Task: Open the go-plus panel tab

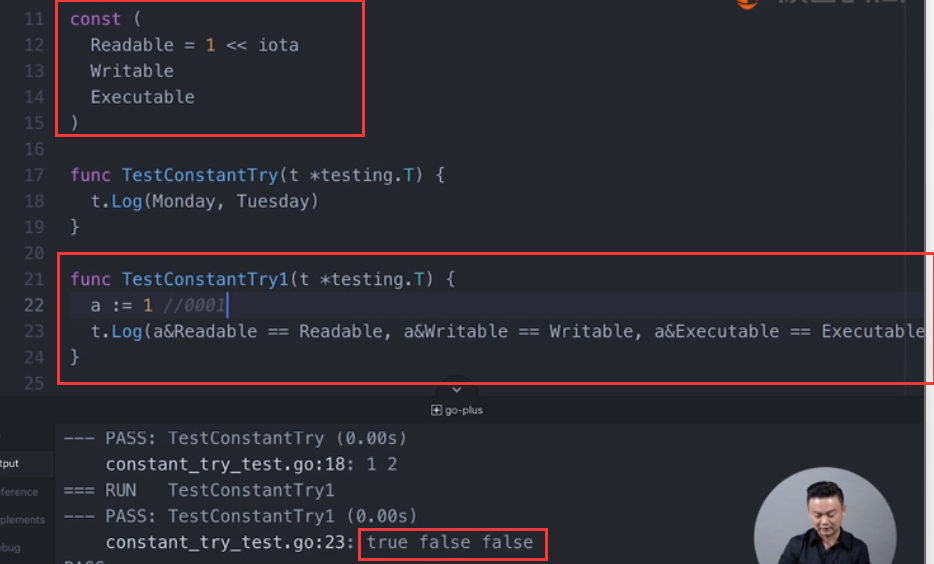Action: point(457,410)
